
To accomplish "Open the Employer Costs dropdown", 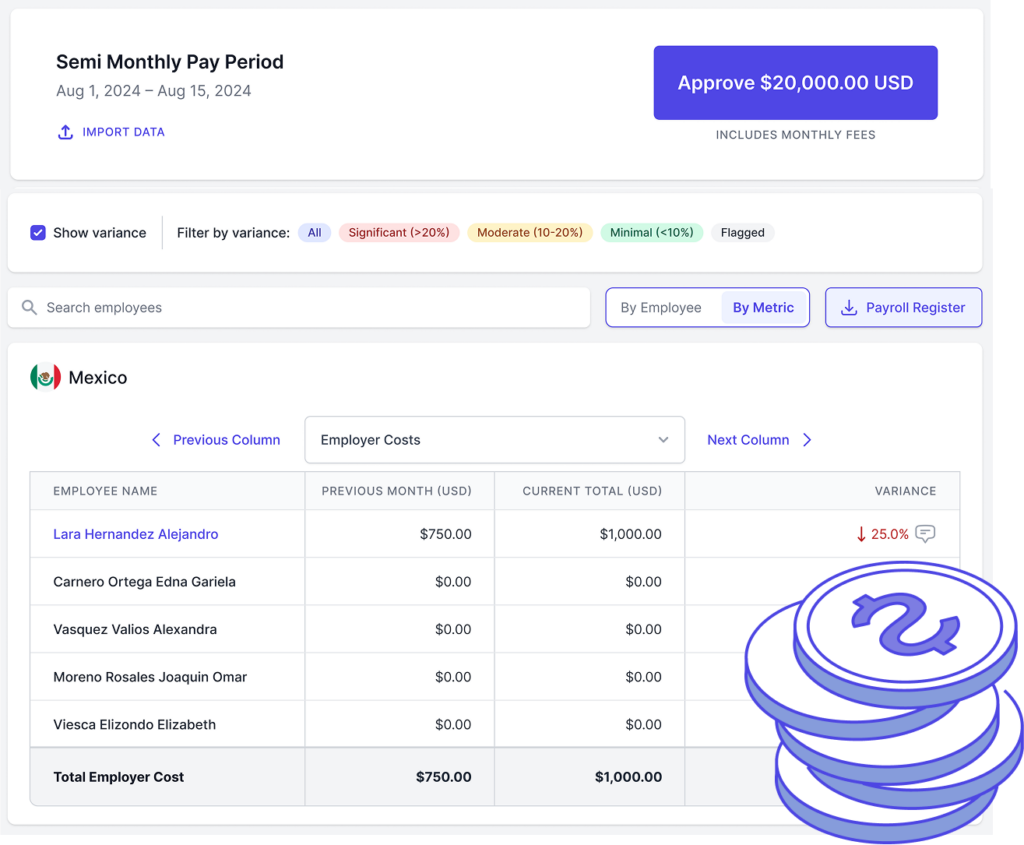I will (x=494, y=440).
